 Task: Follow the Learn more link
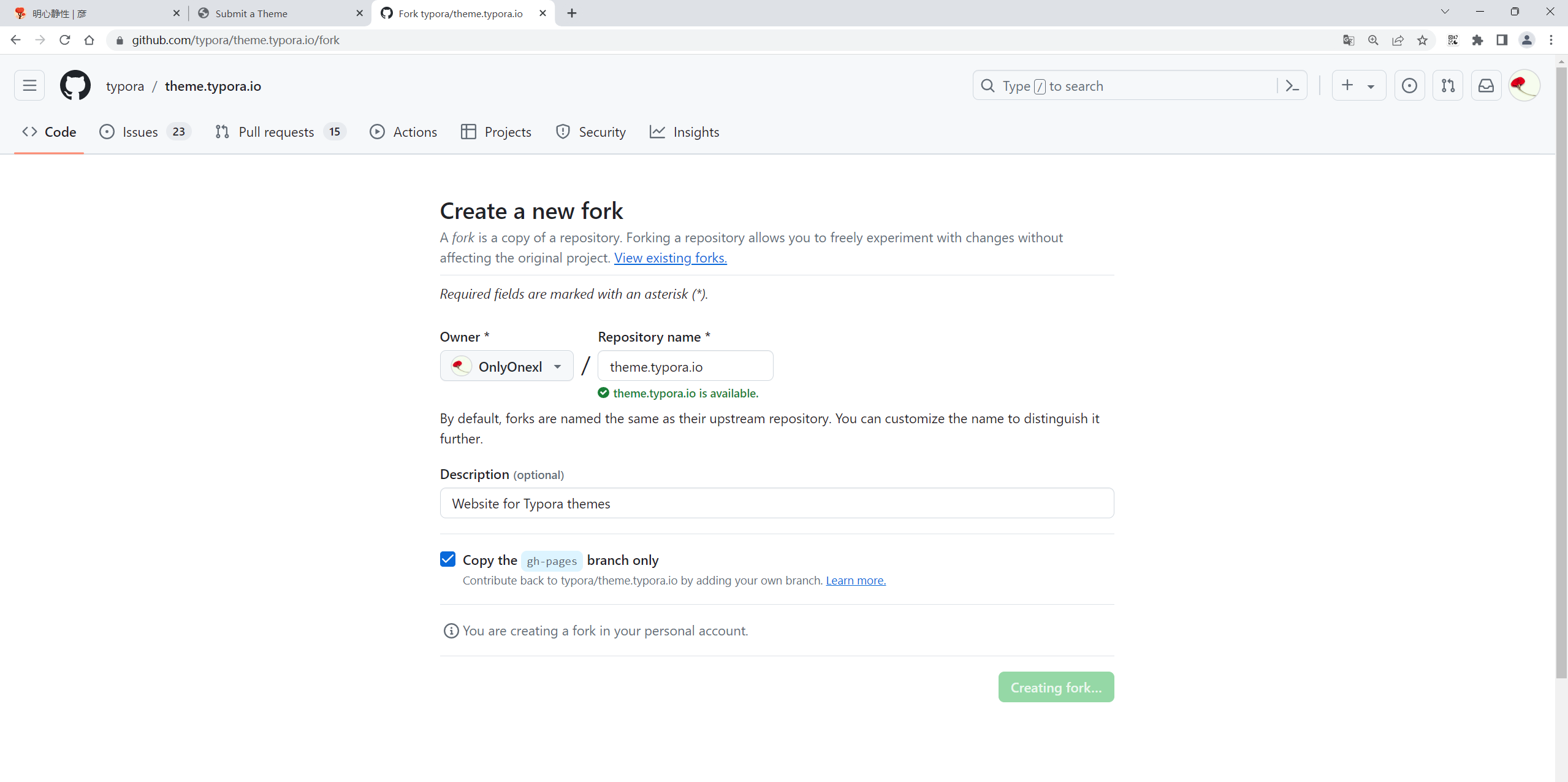856,580
